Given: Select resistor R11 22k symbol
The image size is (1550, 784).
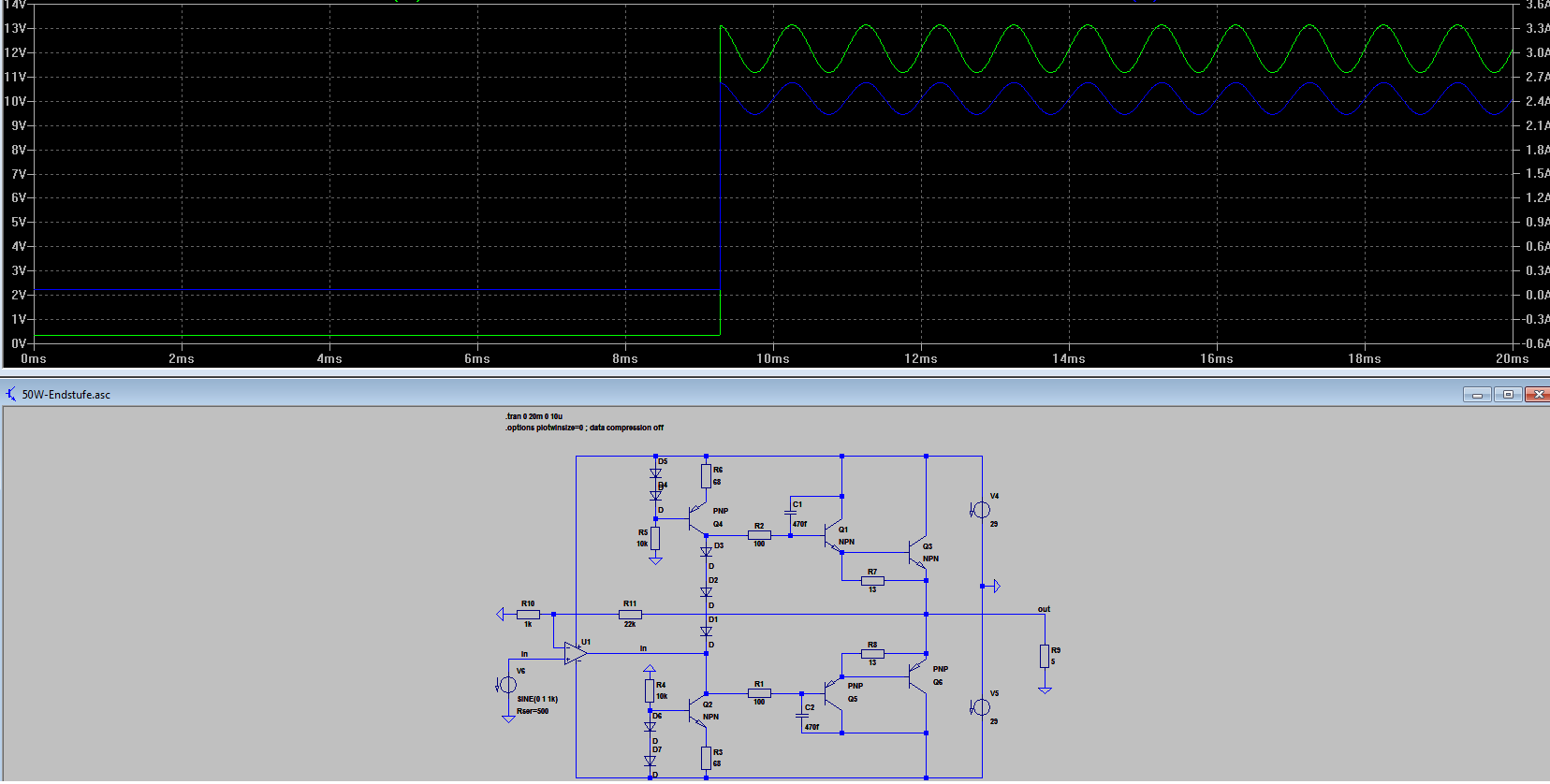Looking at the screenshot, I should (630, 615).
